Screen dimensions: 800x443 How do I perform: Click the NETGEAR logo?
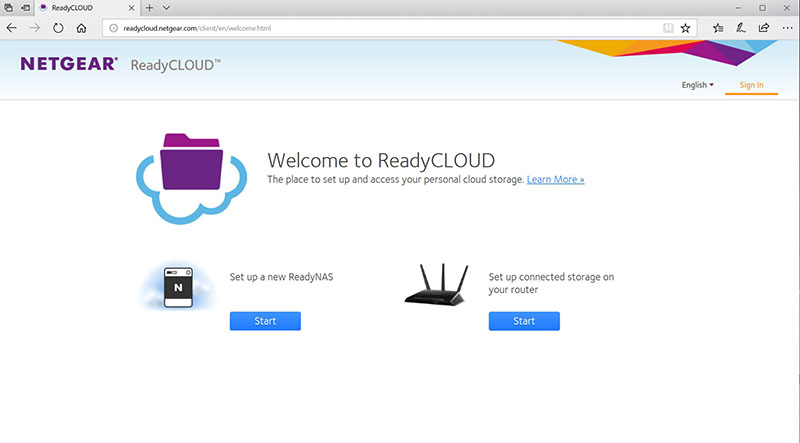[x=69, y=64]
